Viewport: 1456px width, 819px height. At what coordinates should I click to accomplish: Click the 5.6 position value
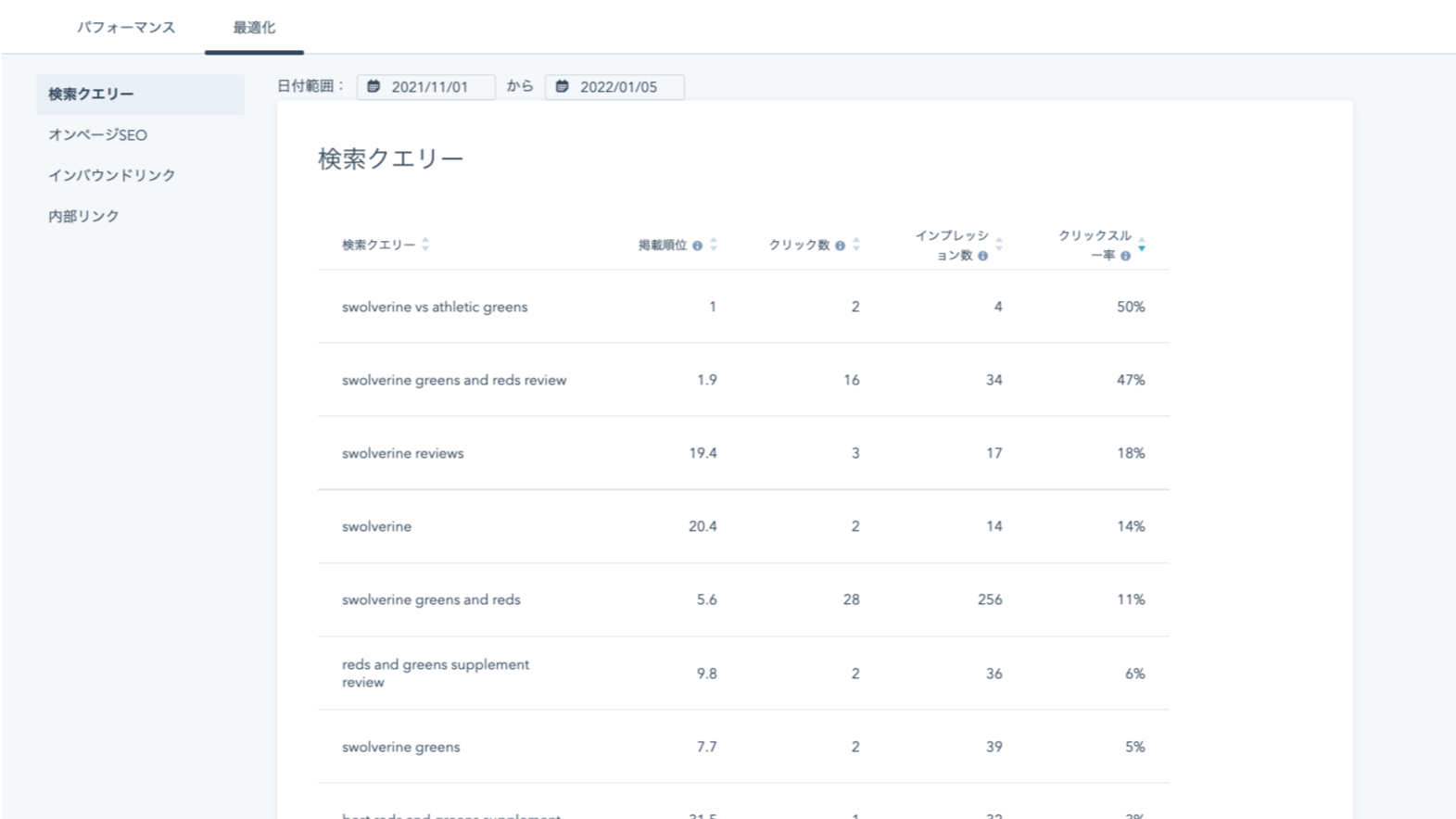click(707, 599)
